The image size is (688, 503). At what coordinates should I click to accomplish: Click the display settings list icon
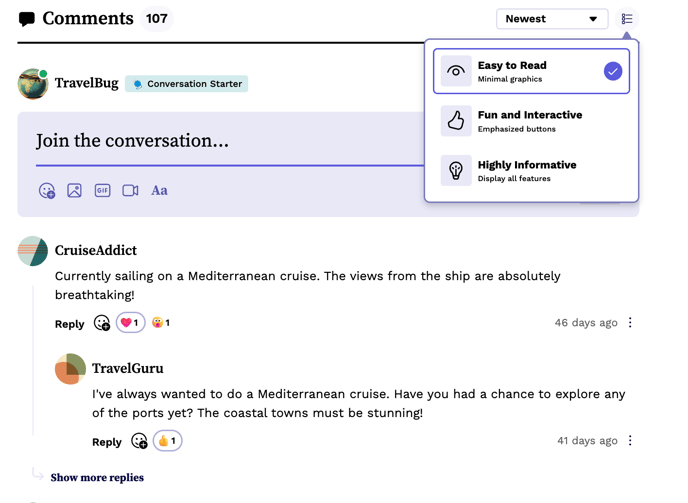(x=627, y=19)
